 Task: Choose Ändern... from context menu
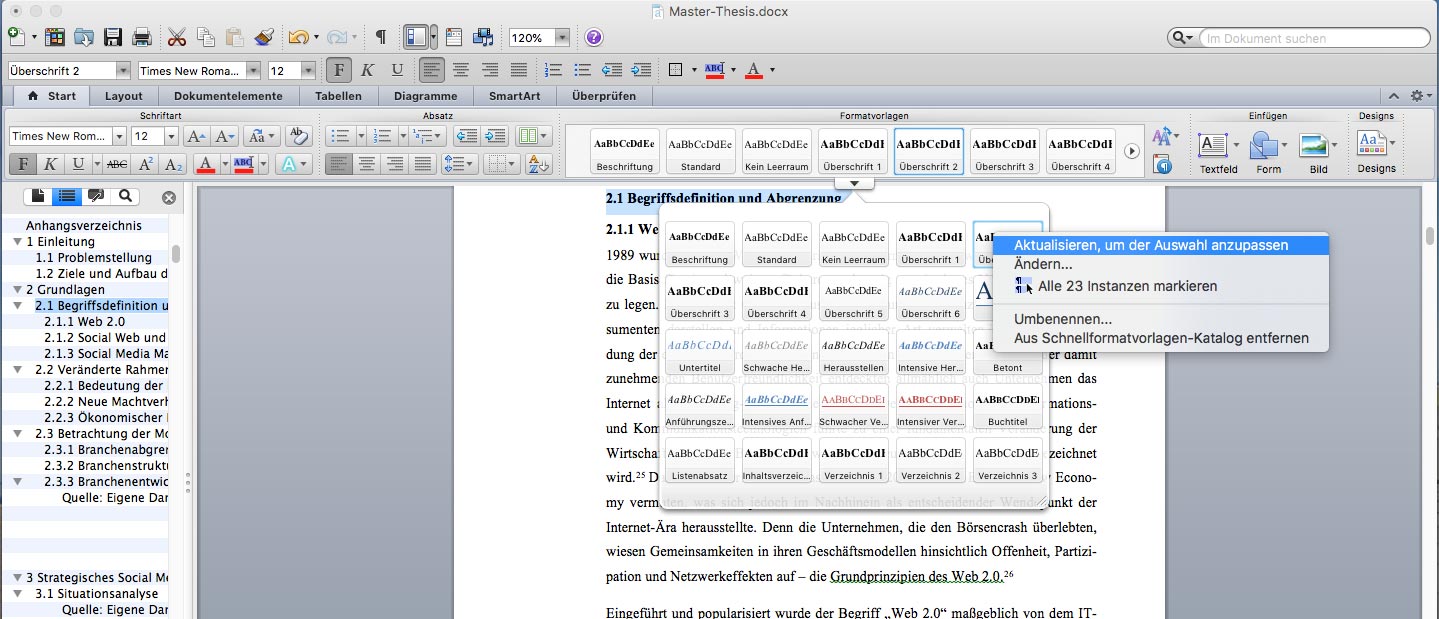pos(1043,265)
